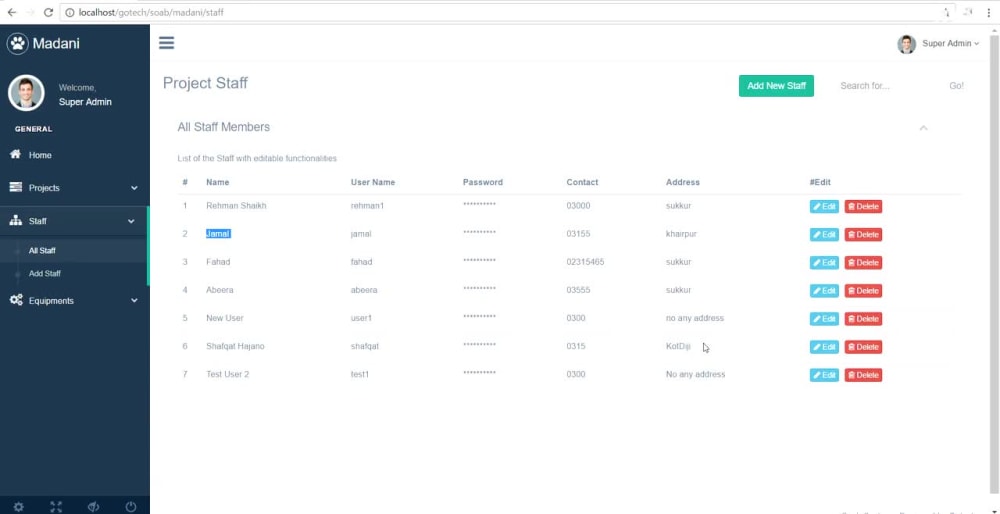Click address cell khairpur
This screenshot has width=1000, height=514.
[681, 233]
